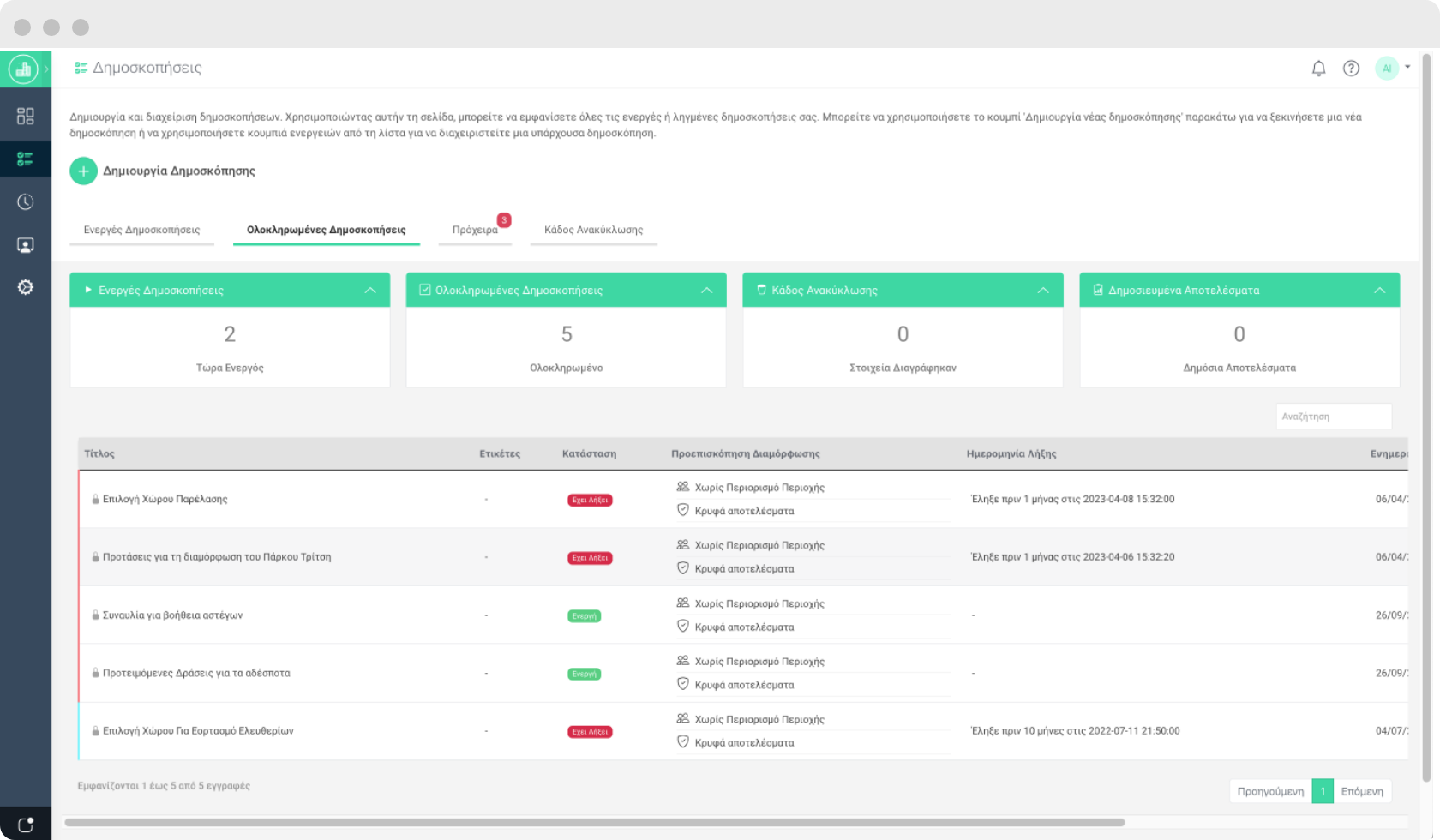Collapse the Ενεργές Δημοσκοπήσεις card
The height and width of the screenshot is (840, 1440).
coord(370,291)
